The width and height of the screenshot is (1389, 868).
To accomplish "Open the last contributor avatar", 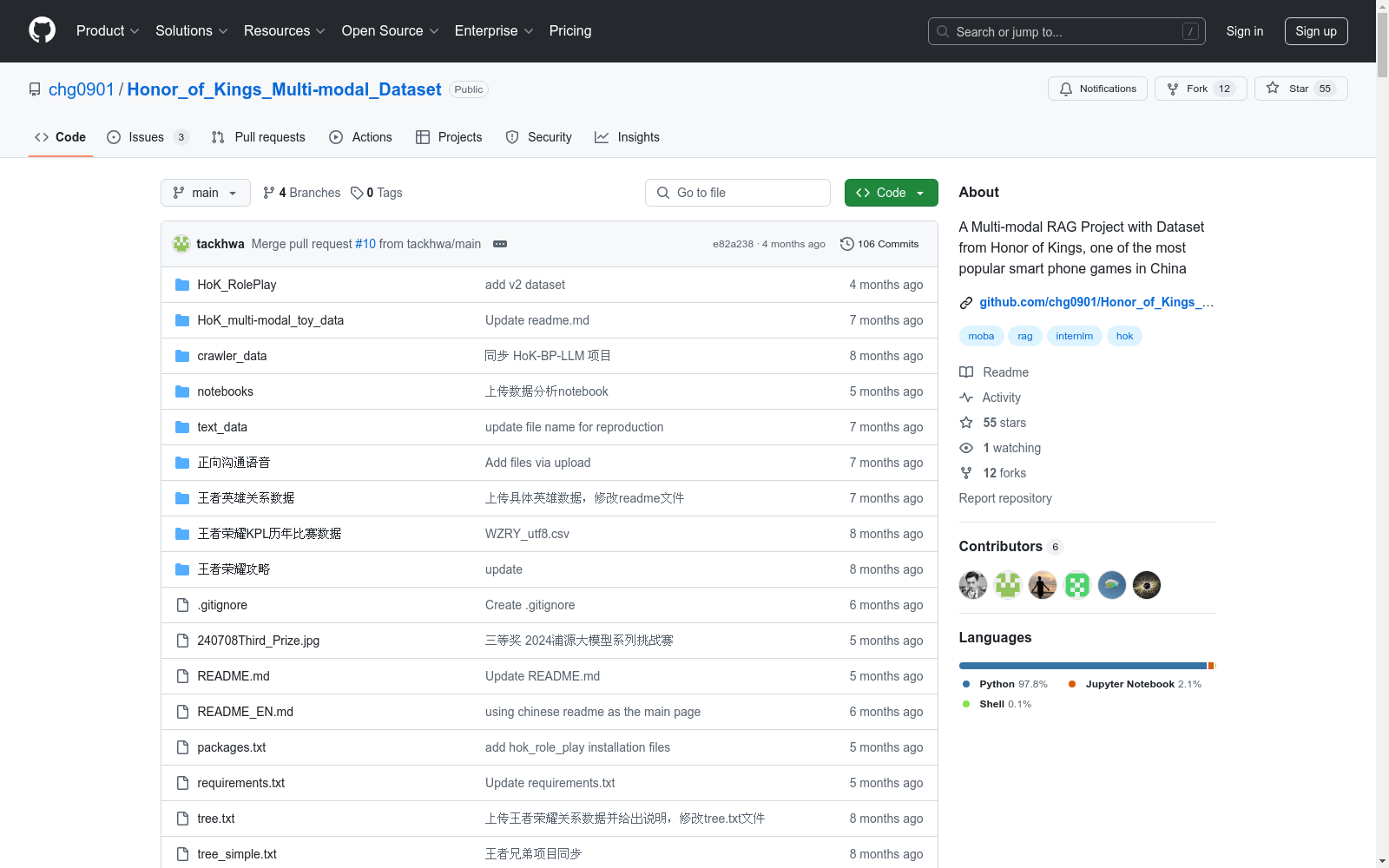I will pos(1147,585).
